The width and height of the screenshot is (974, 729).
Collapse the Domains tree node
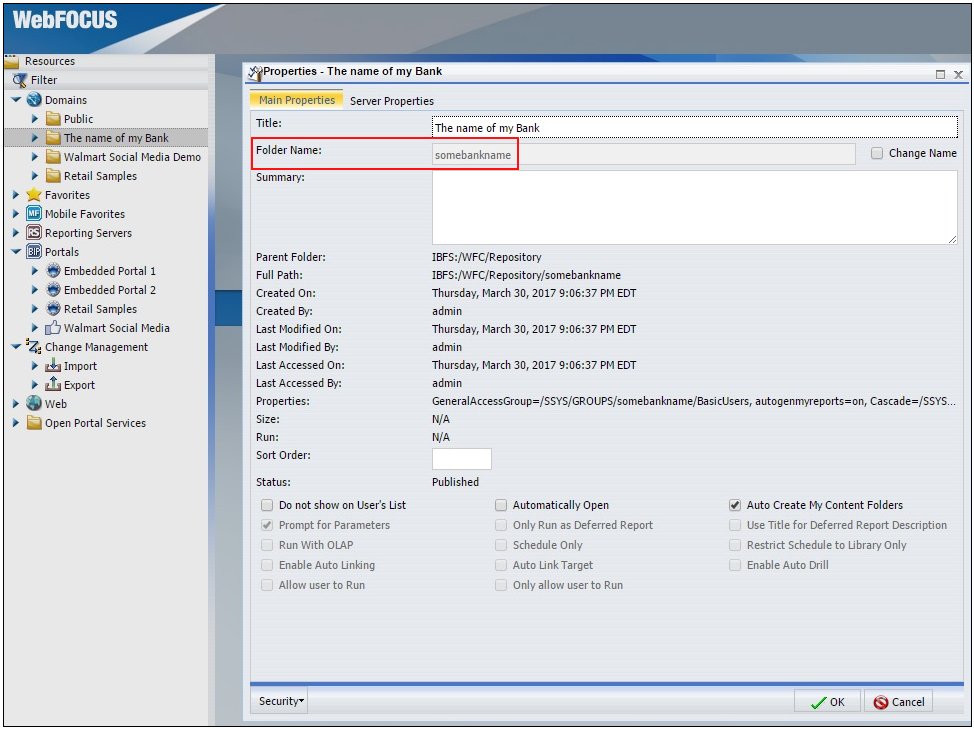16,99
